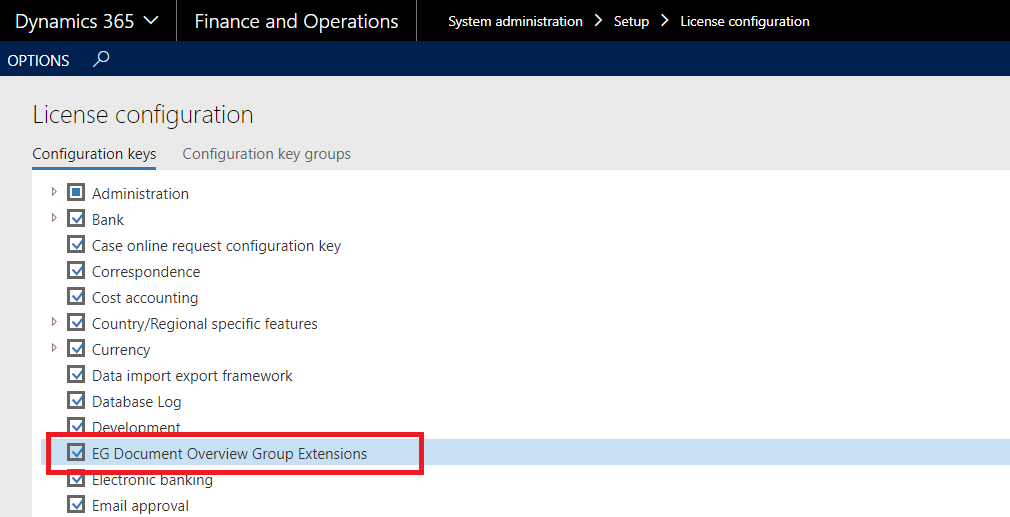1010x517 pixels.
Task: Expand the Administration tree node
Action: 54,192
